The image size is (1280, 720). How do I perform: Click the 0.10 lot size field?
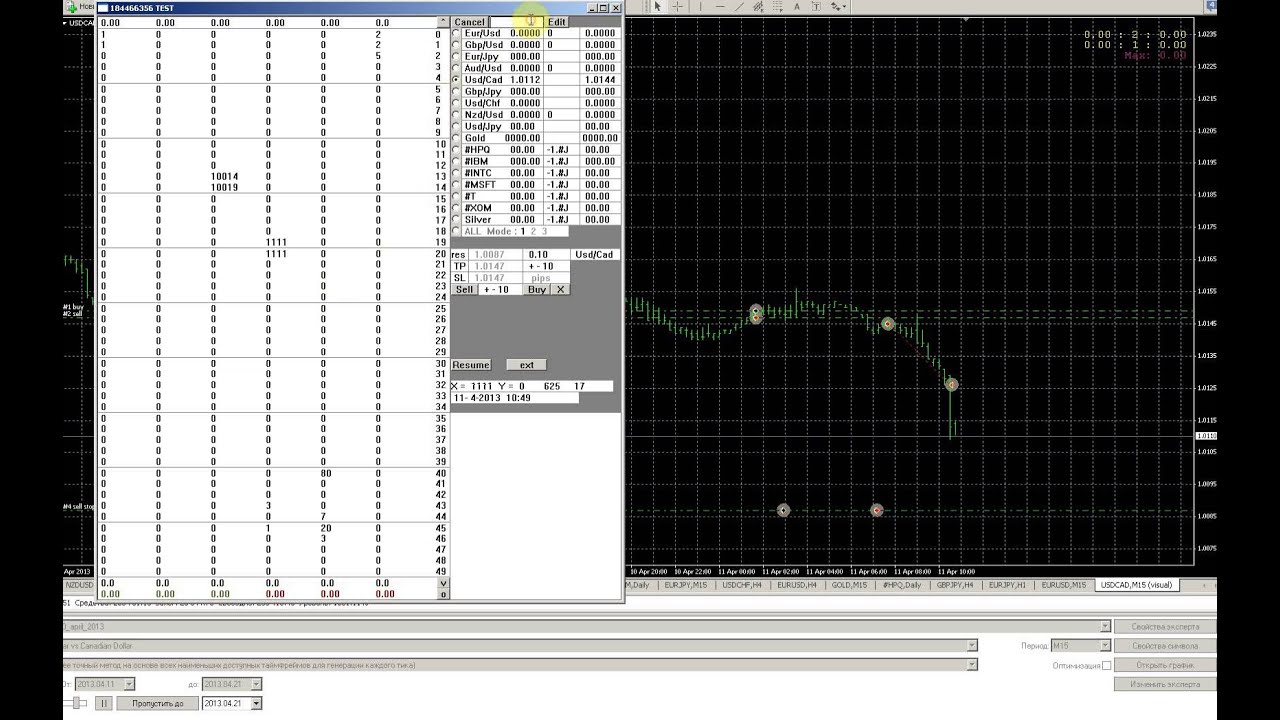[548, 254]
